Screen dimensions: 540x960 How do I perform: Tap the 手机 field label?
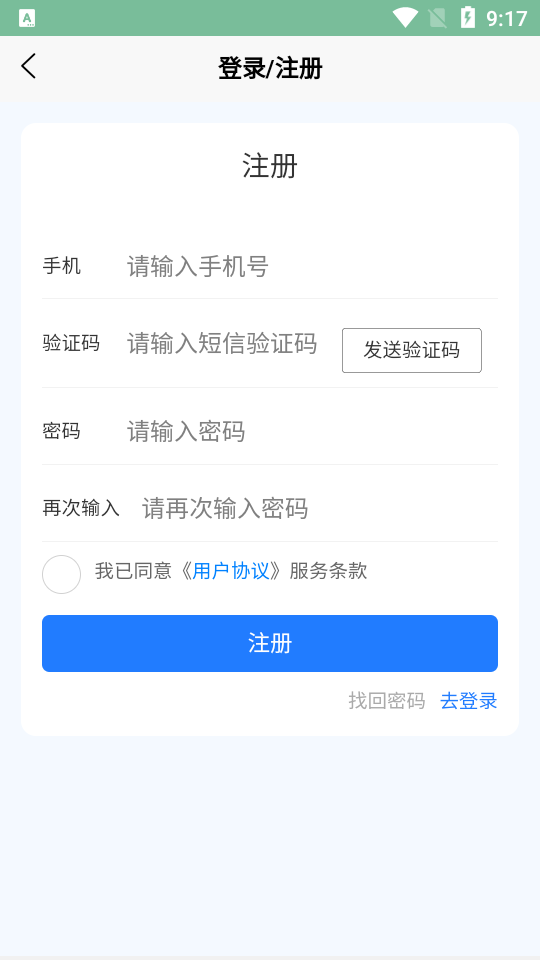point(61,266)
